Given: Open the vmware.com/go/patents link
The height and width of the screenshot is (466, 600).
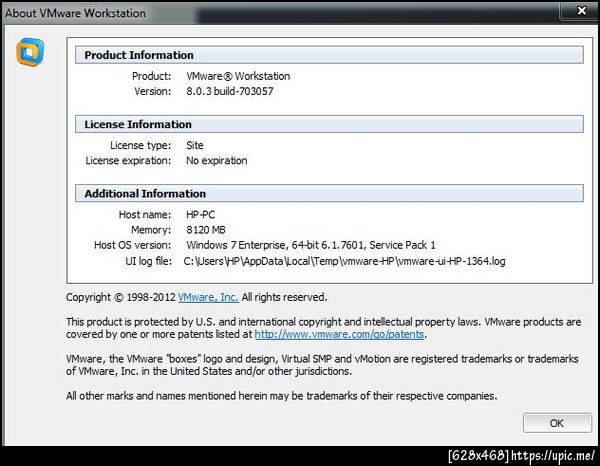Looking at the screenshot, I should pyautogui.click(x=339, y=334).
